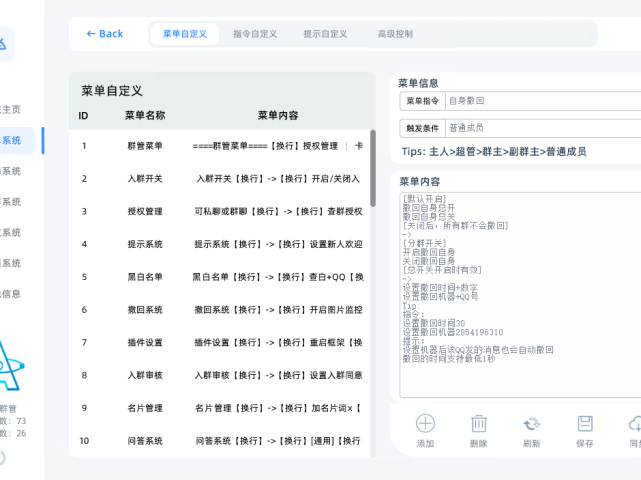Click the 黑白名单【换行】查白+QQ content cell
Viewport: 641px width, 480px height.
(x=278, y=277)
